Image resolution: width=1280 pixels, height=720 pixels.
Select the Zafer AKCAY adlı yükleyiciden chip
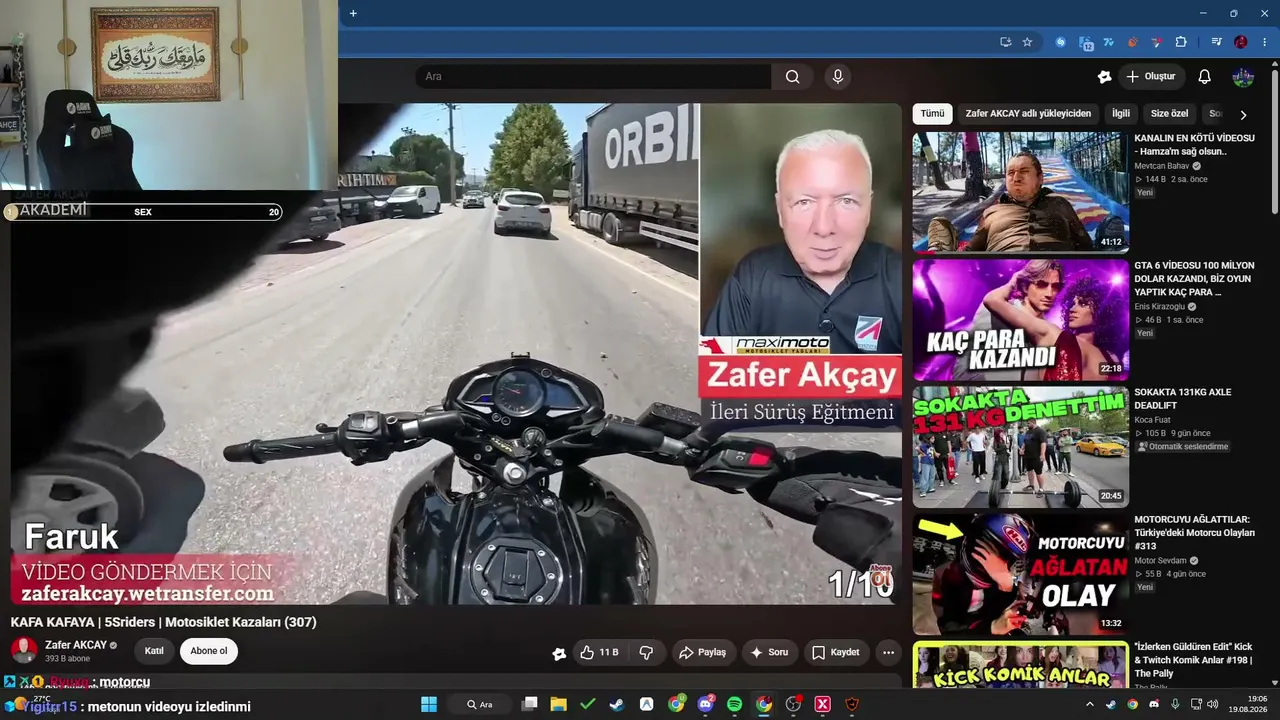point(1028,114)
